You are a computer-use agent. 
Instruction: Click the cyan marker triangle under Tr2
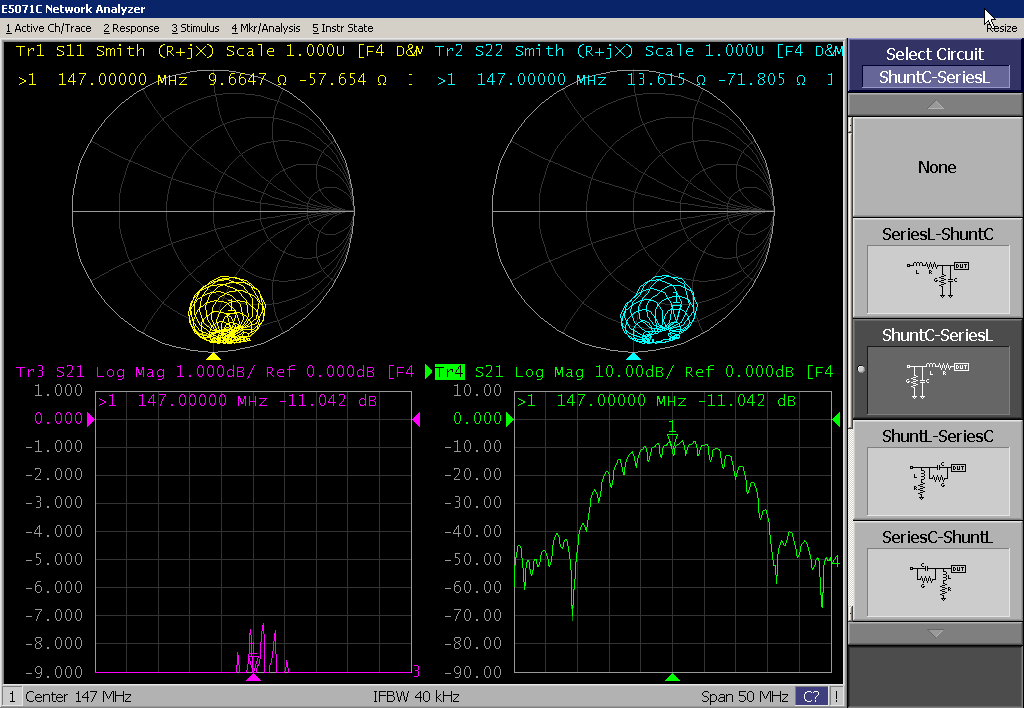pos(632,355)
